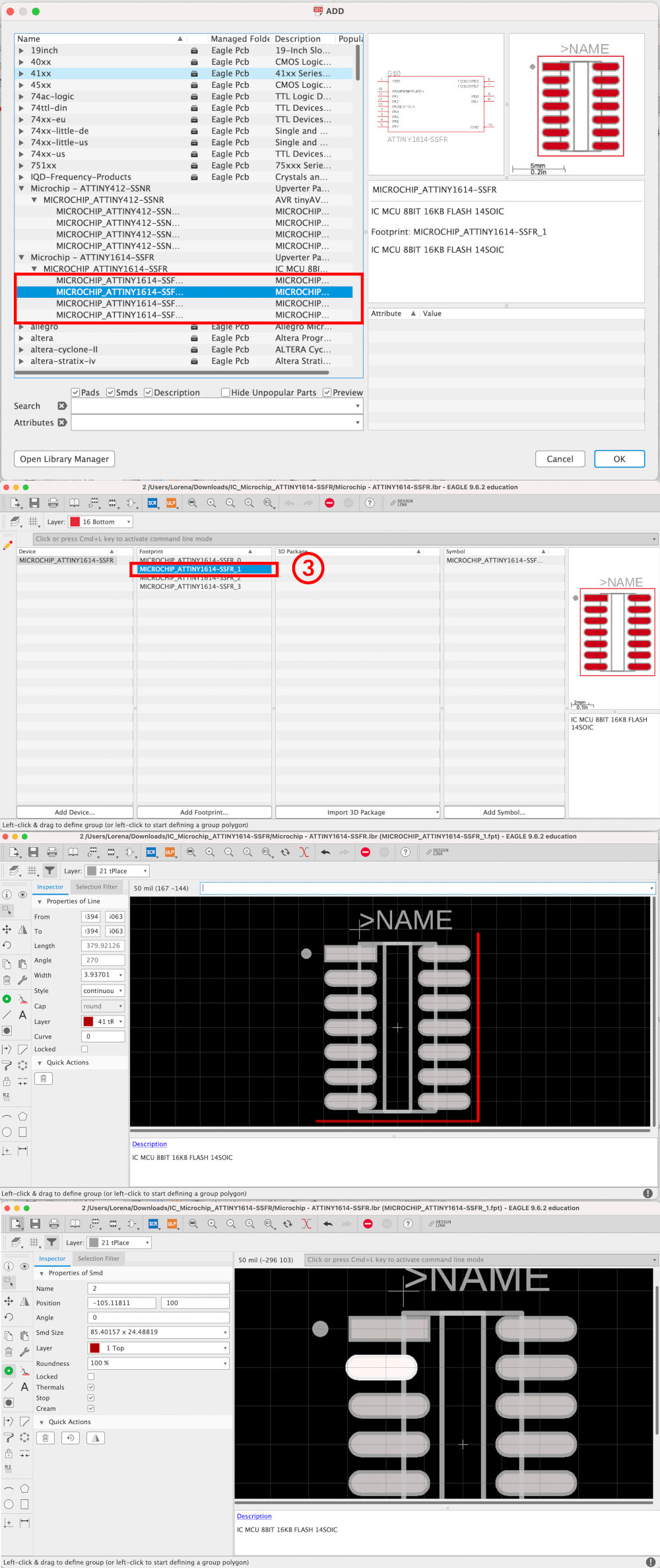This screenshot has width=660, height=1568.
Task: Switch to Inspector tab in .lbr window
Action: (50, 887)
